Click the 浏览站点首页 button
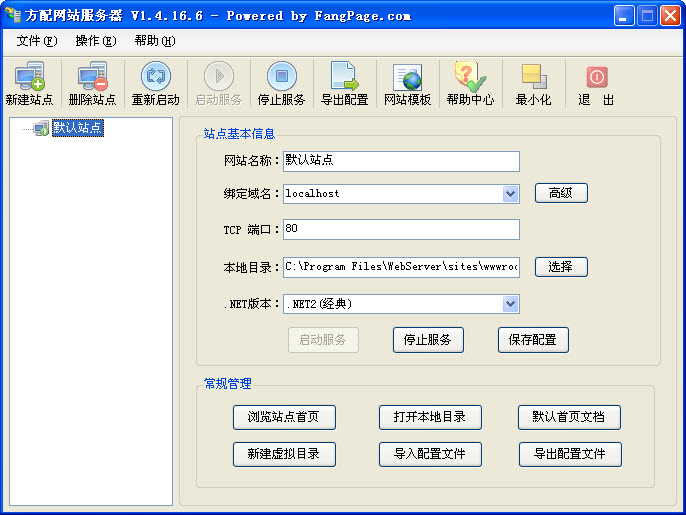 [x=284, y=417]
